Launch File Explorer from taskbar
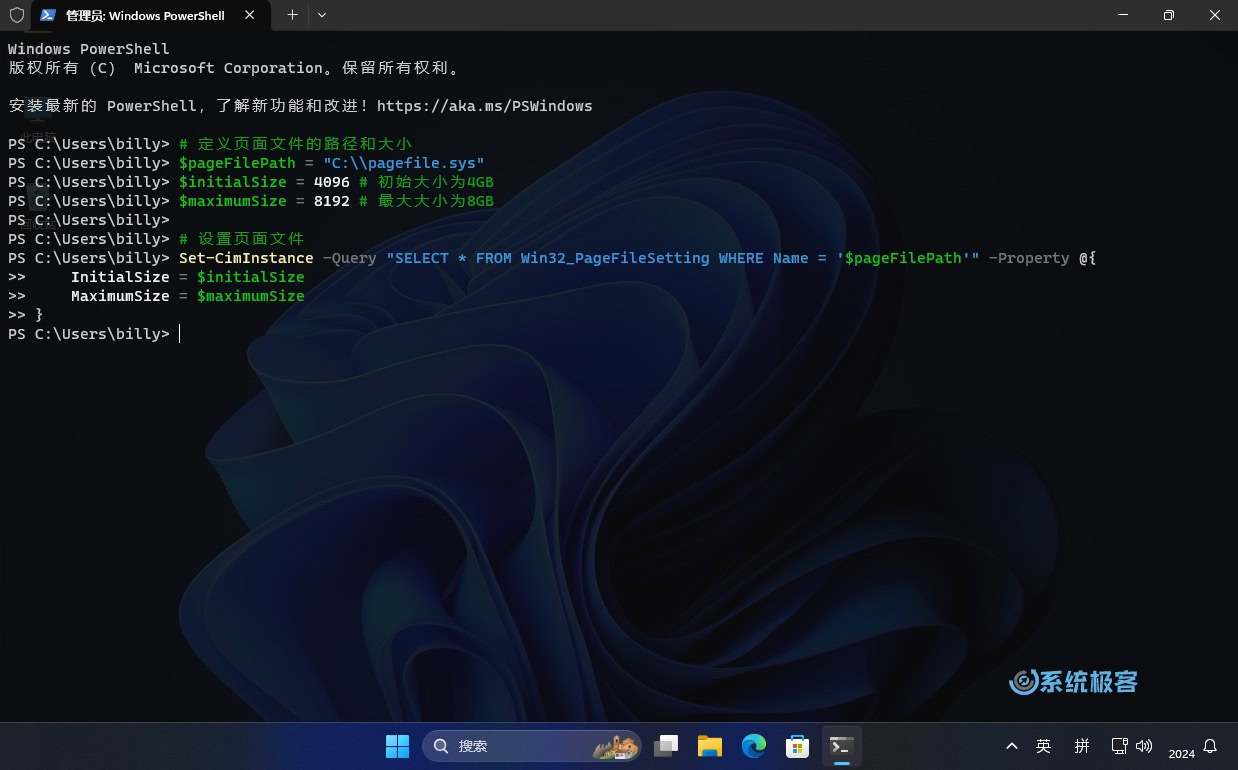 [x=710, y=746]
